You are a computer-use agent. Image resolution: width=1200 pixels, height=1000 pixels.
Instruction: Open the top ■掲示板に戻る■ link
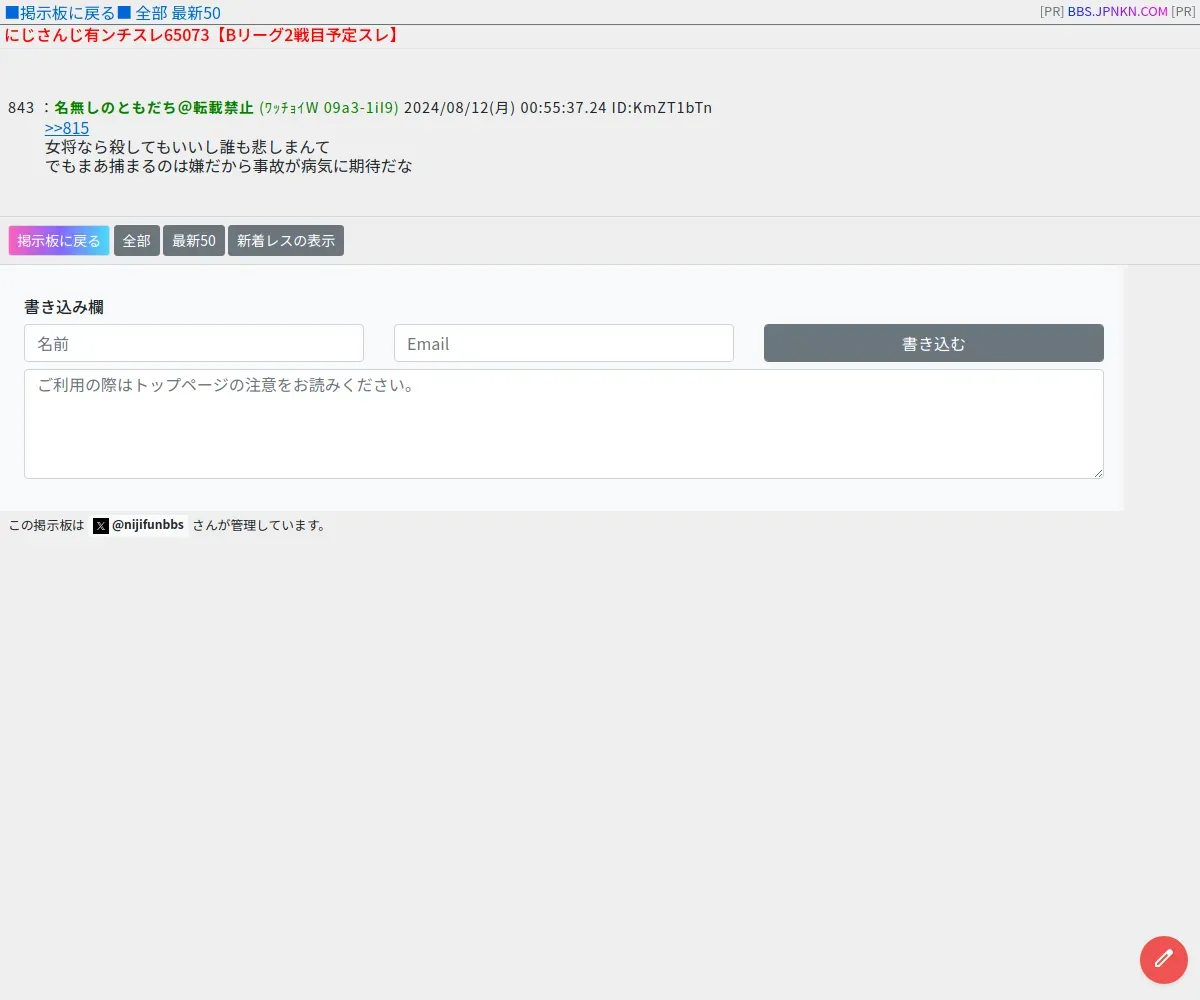[68, 13]
